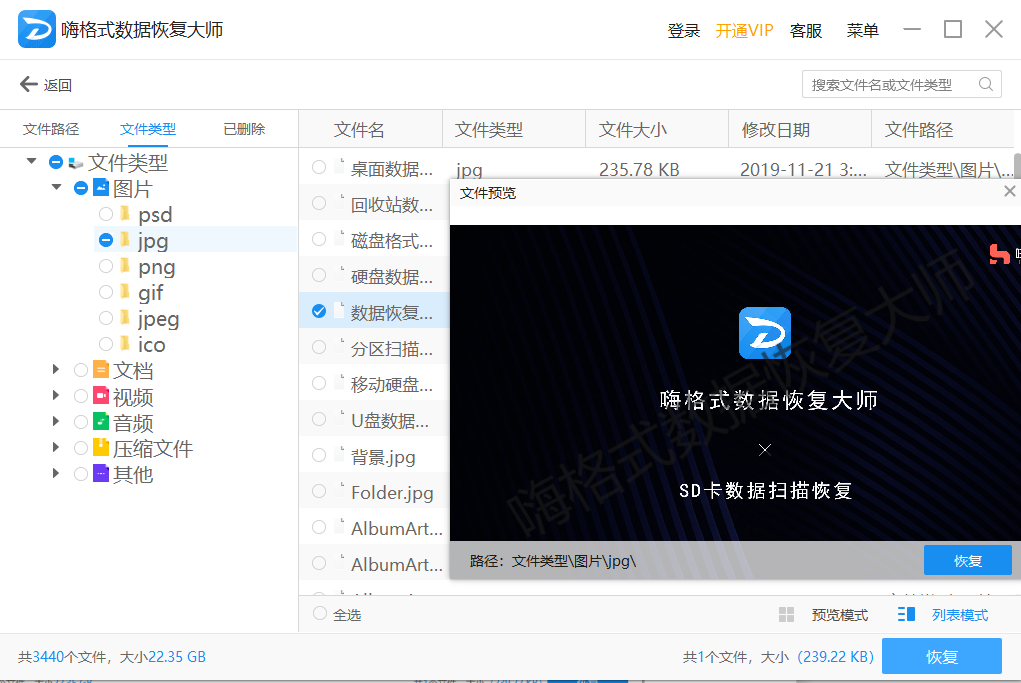Select the gif item in tree

pyautogui.click(x=150, y=292)
